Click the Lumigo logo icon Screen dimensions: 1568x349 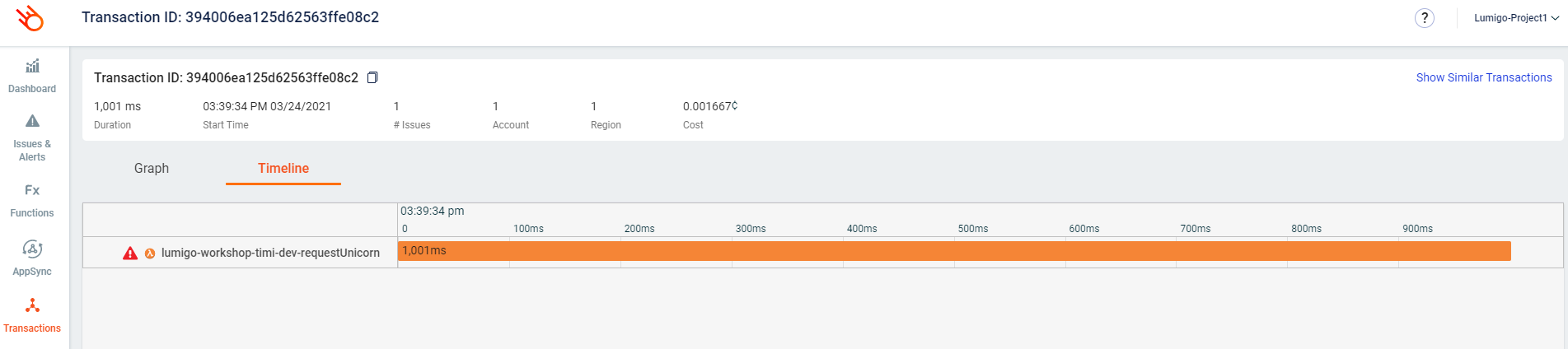coord(30,18)
